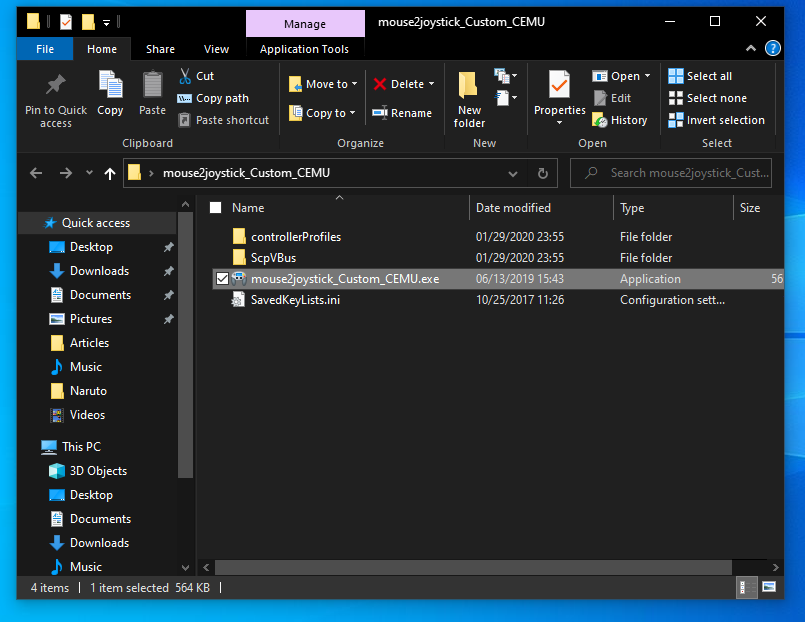This screenshot has height=622, width=805.
Task: Click Select none
Action: (707, 98)
